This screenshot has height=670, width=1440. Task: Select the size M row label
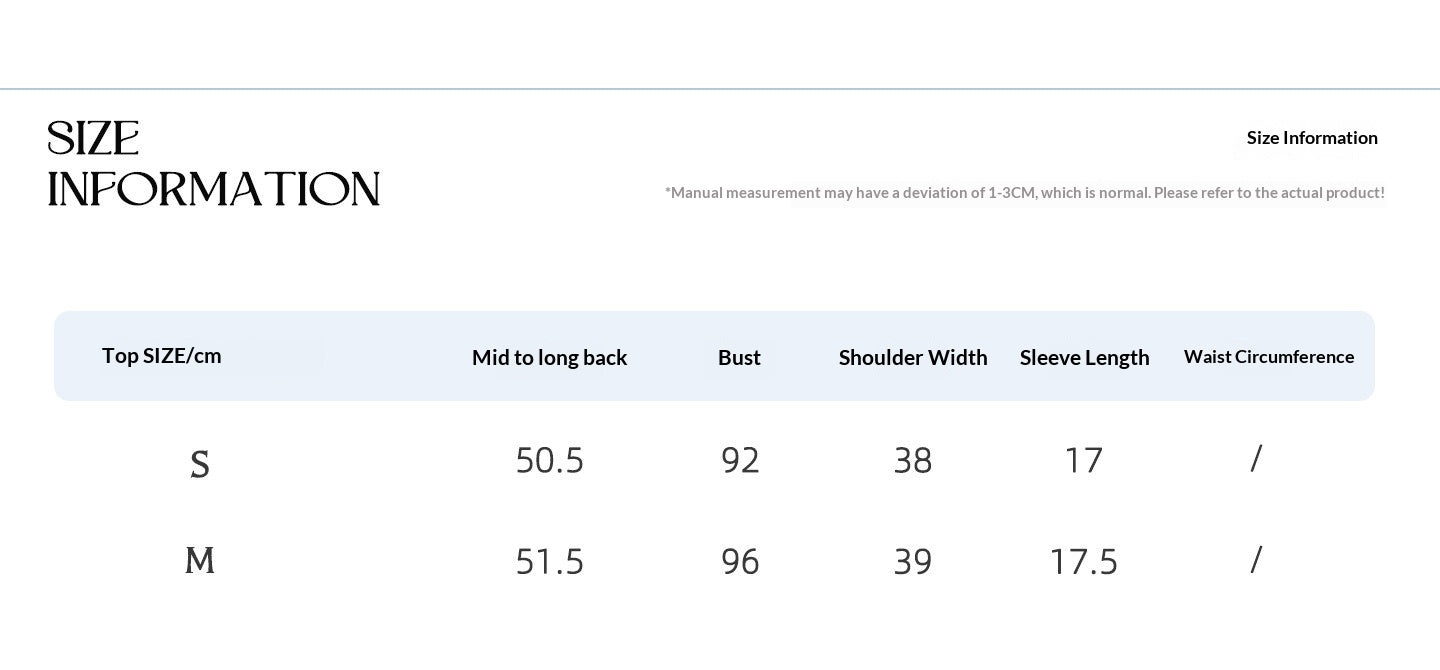coord(200,560)
